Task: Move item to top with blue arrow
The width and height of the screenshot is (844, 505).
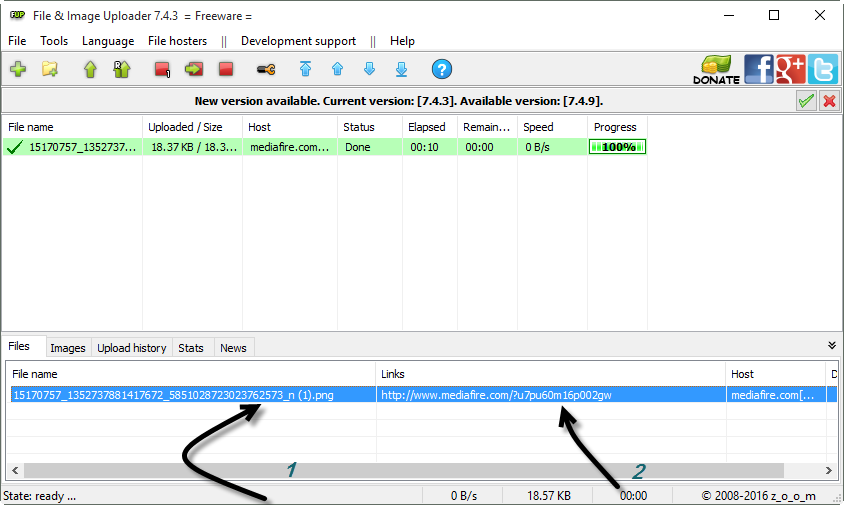Action: coord(305,69)
